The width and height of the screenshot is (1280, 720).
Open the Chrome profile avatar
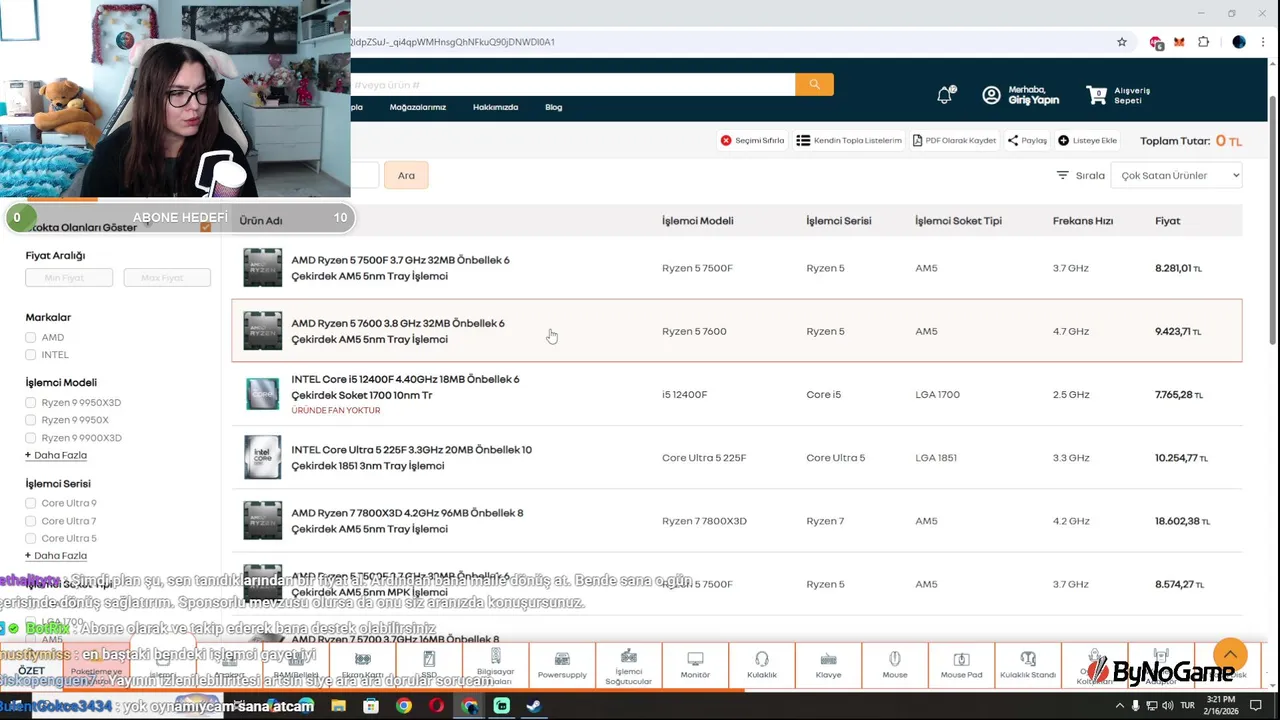[x=1239, y=42]
